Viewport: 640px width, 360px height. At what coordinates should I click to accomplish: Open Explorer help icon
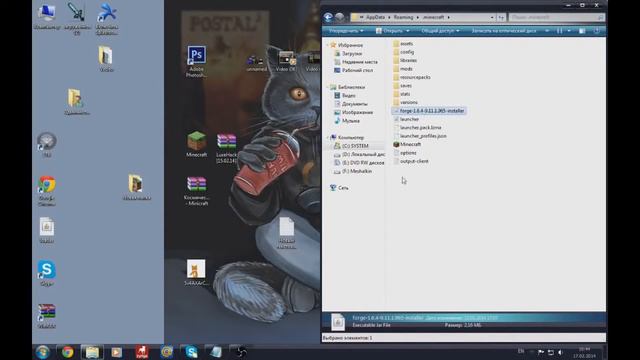coord(597,31)
